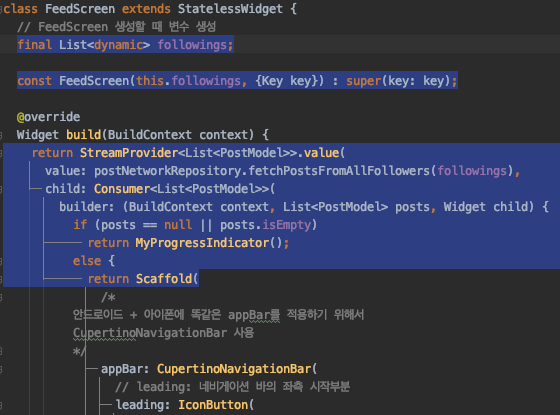
Task: Click "return" before StreamProvider
Action: coord(52,153)
